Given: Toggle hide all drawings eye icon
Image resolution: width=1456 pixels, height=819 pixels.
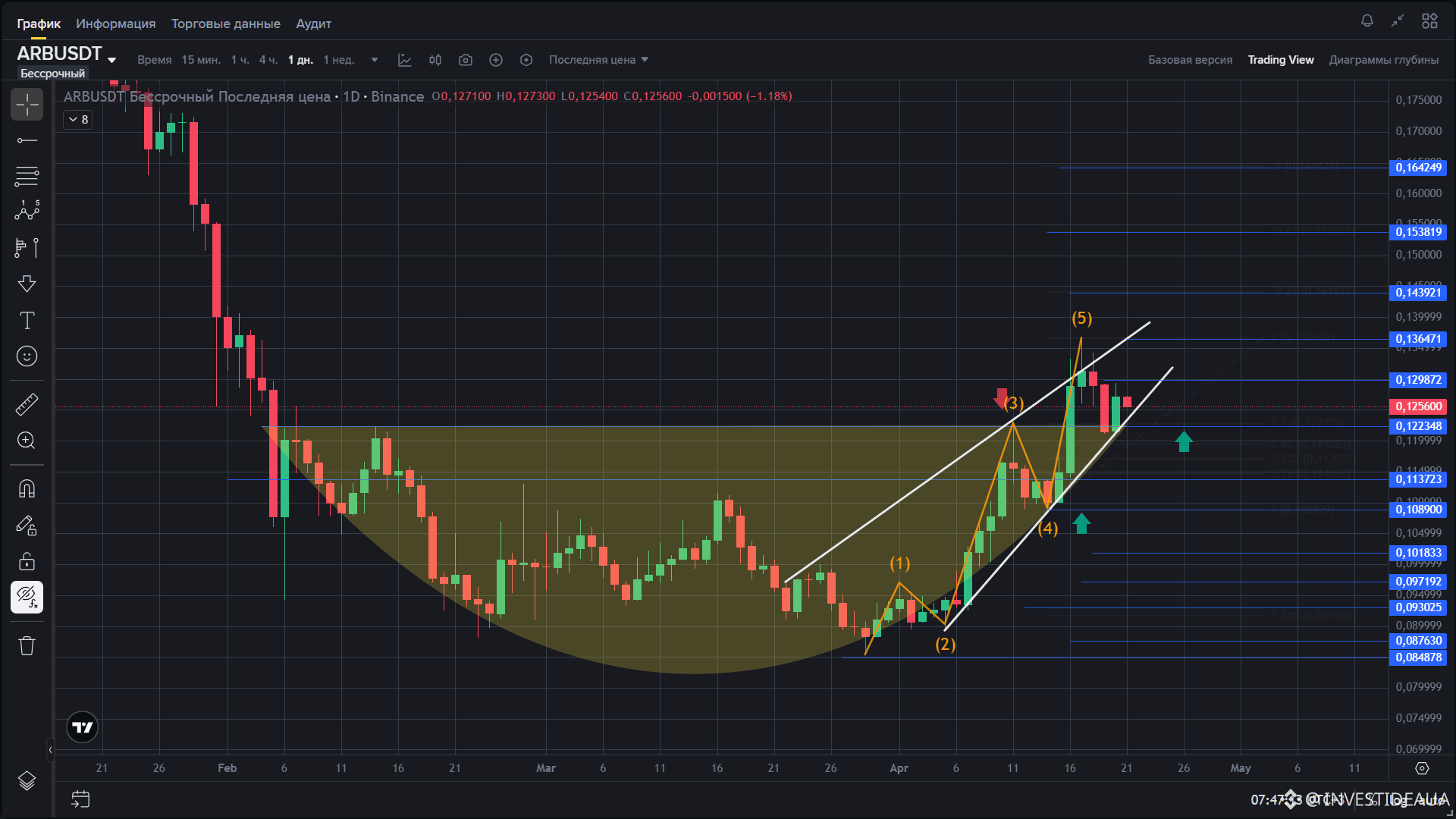Looking at the screenshot, I should pyautogui.click(x=27, y=598).
